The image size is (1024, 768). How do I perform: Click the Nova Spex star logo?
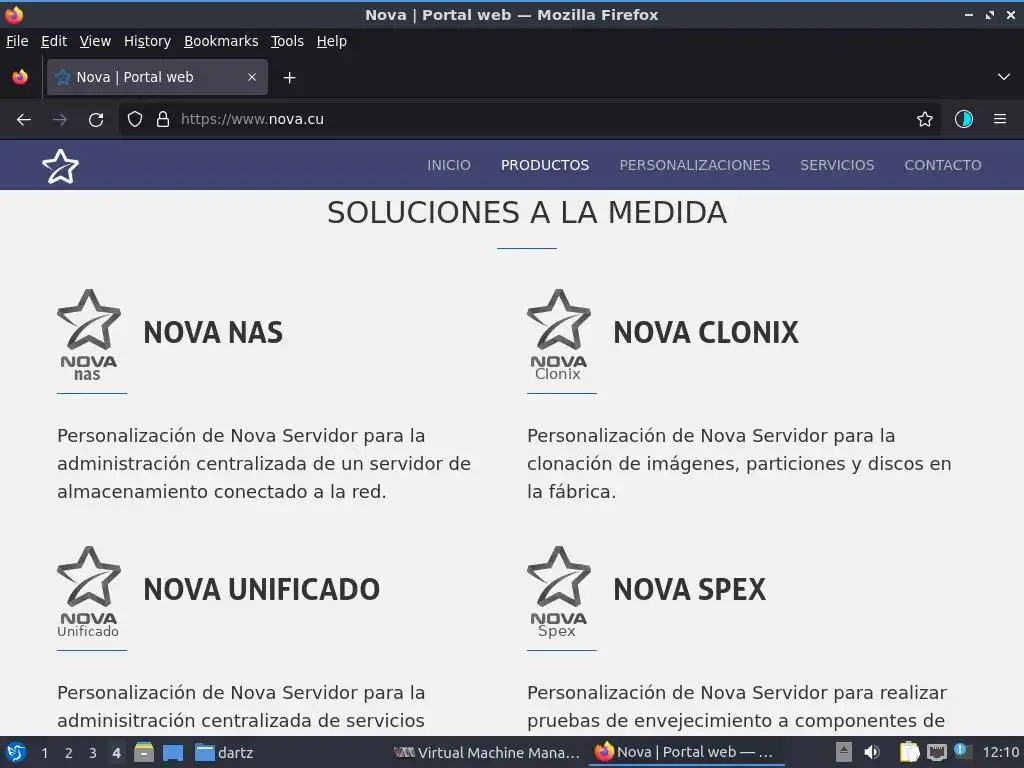click(x=559, y=592)
